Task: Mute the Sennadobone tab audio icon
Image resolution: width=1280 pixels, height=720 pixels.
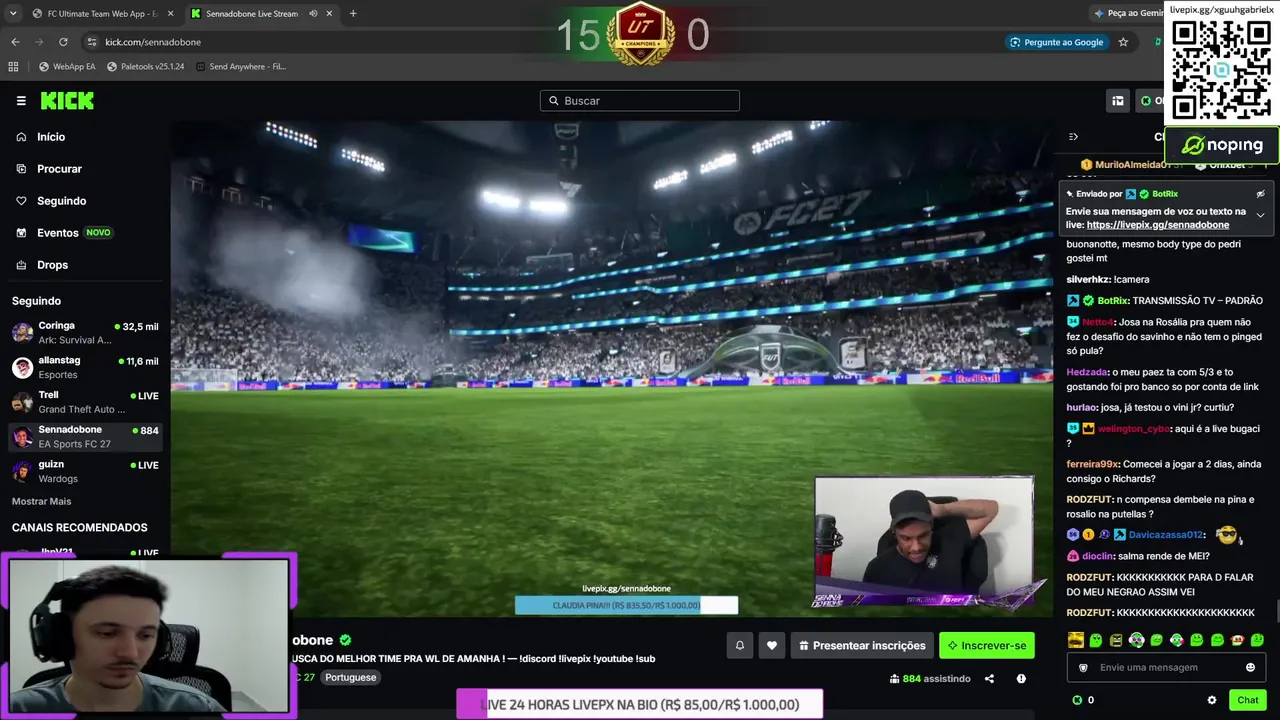Action: coord(313,14)
